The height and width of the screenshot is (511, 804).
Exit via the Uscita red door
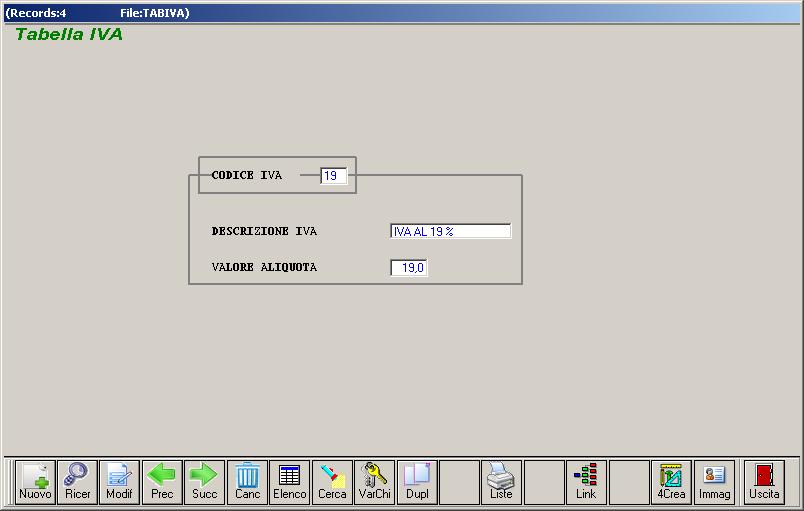(764, 482)
